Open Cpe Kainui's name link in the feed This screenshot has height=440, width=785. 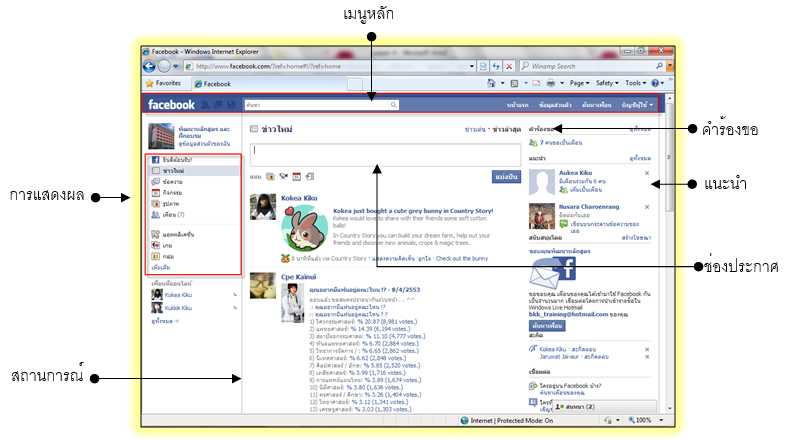298,277
